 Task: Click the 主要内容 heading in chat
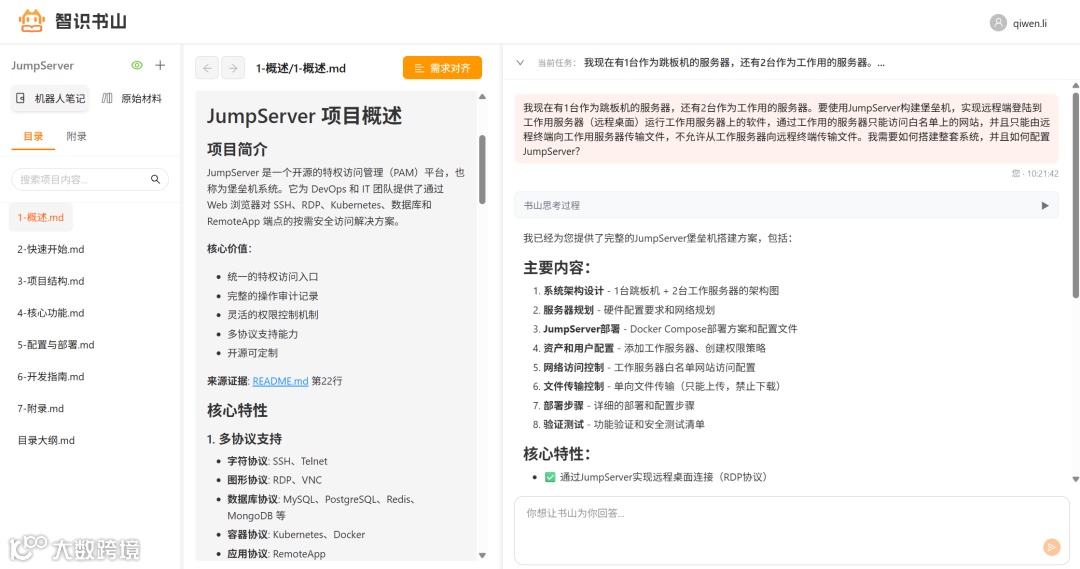click(557, 267)
